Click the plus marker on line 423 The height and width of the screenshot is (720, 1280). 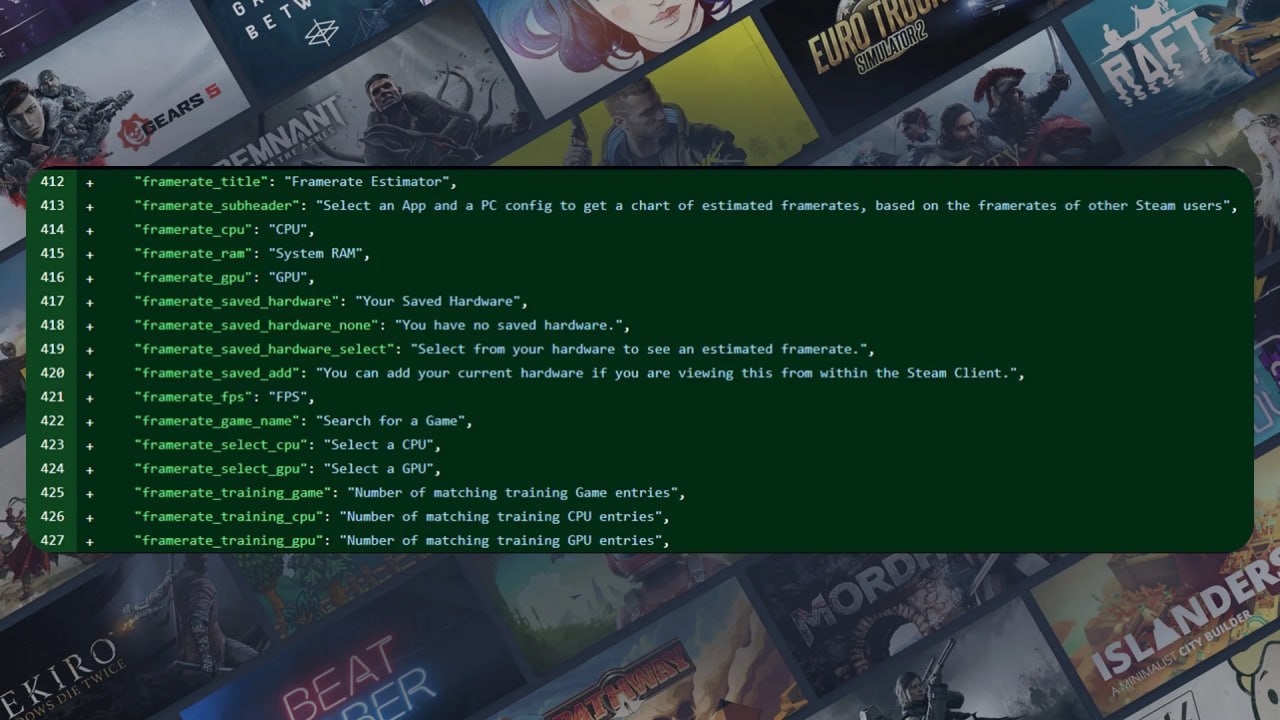coord(90,445)
